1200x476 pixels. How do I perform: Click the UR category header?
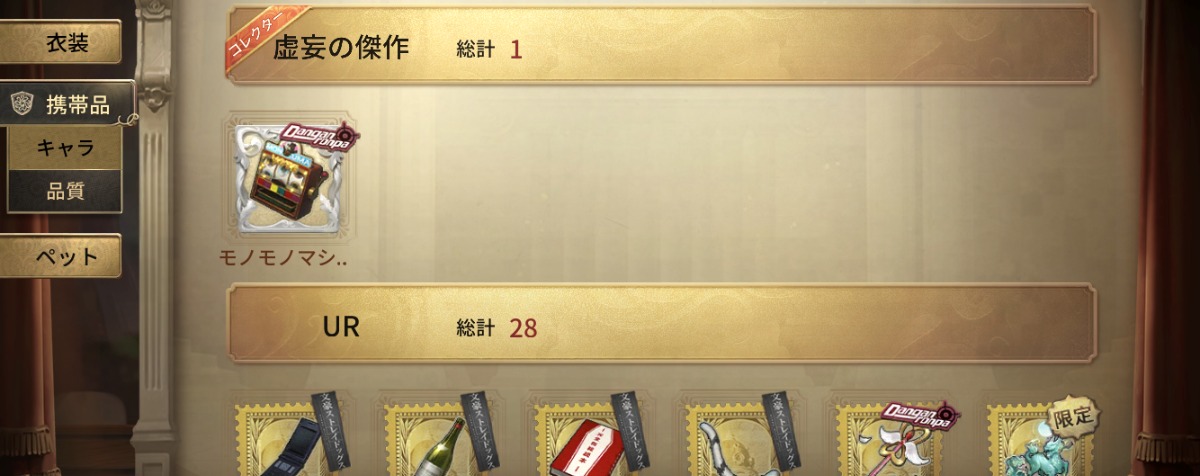click(662, 325)
